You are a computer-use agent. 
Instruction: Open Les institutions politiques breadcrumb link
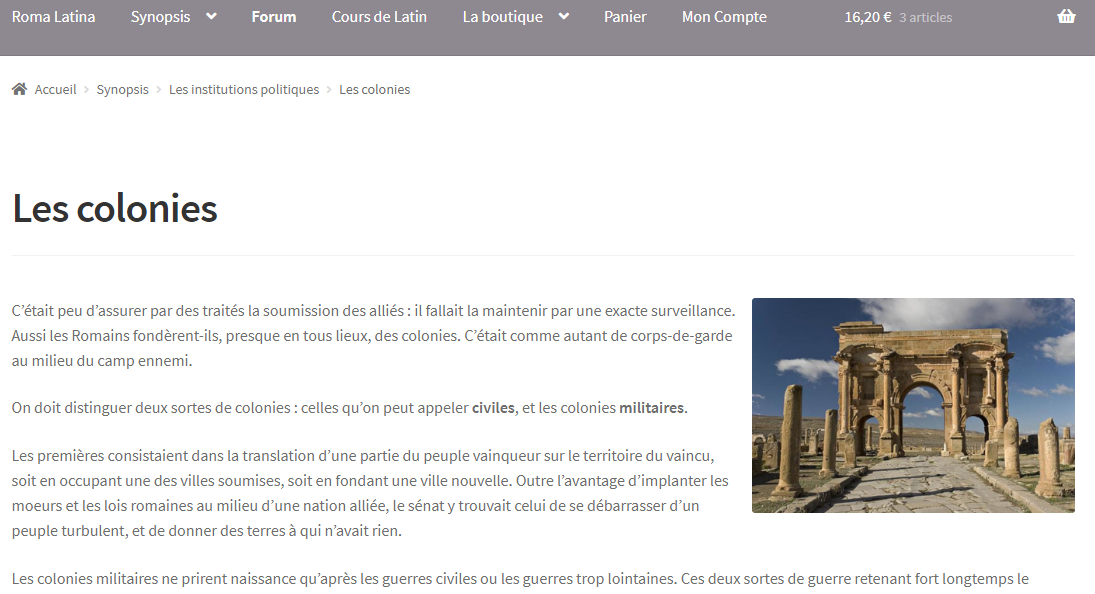pos(244,90)
